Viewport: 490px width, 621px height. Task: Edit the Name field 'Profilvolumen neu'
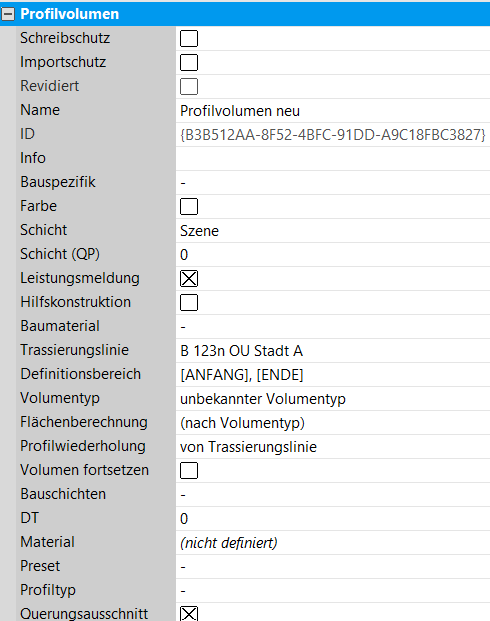coord(333,111)
